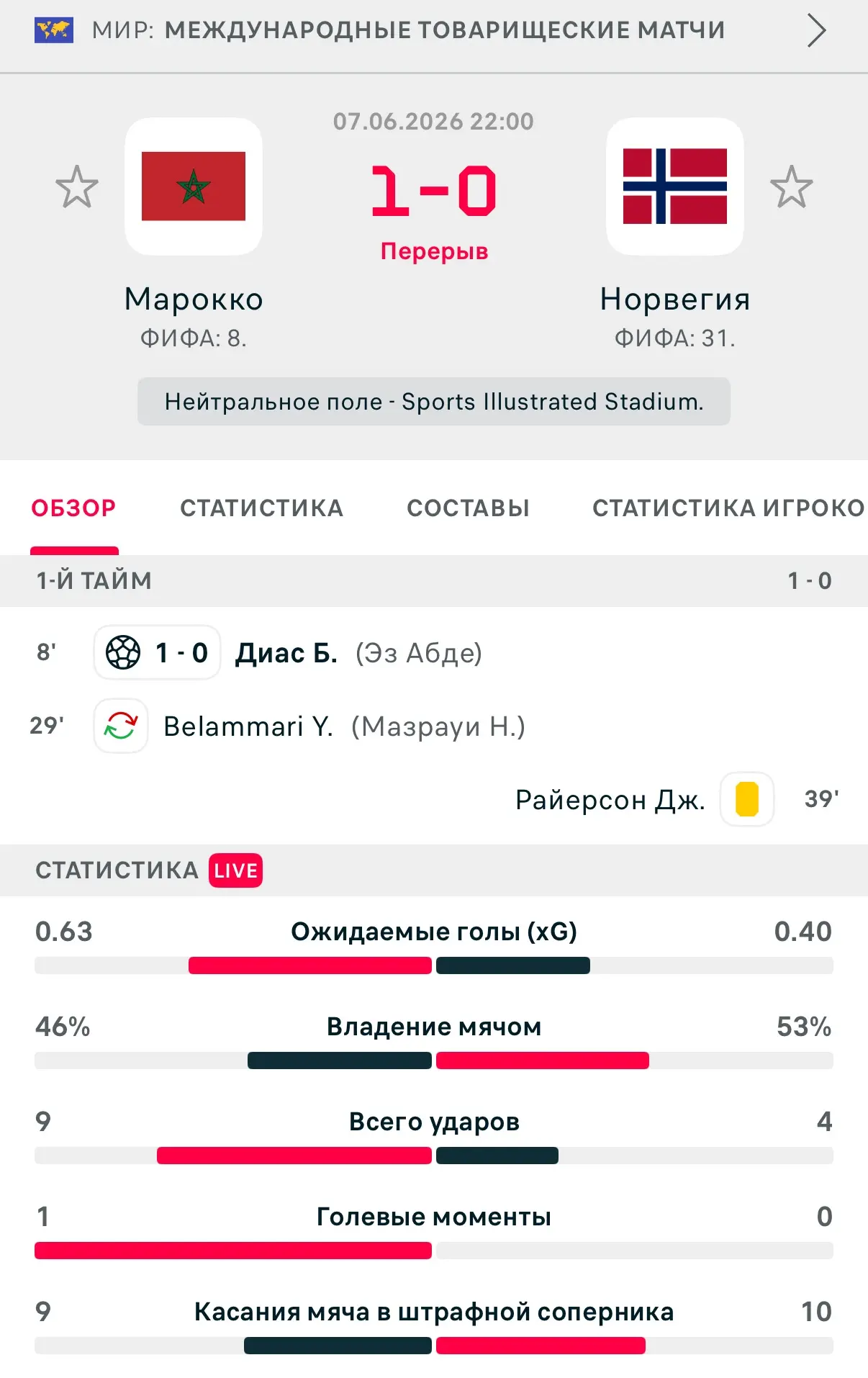Click the goal ball icon at 8'

[123, 652]
